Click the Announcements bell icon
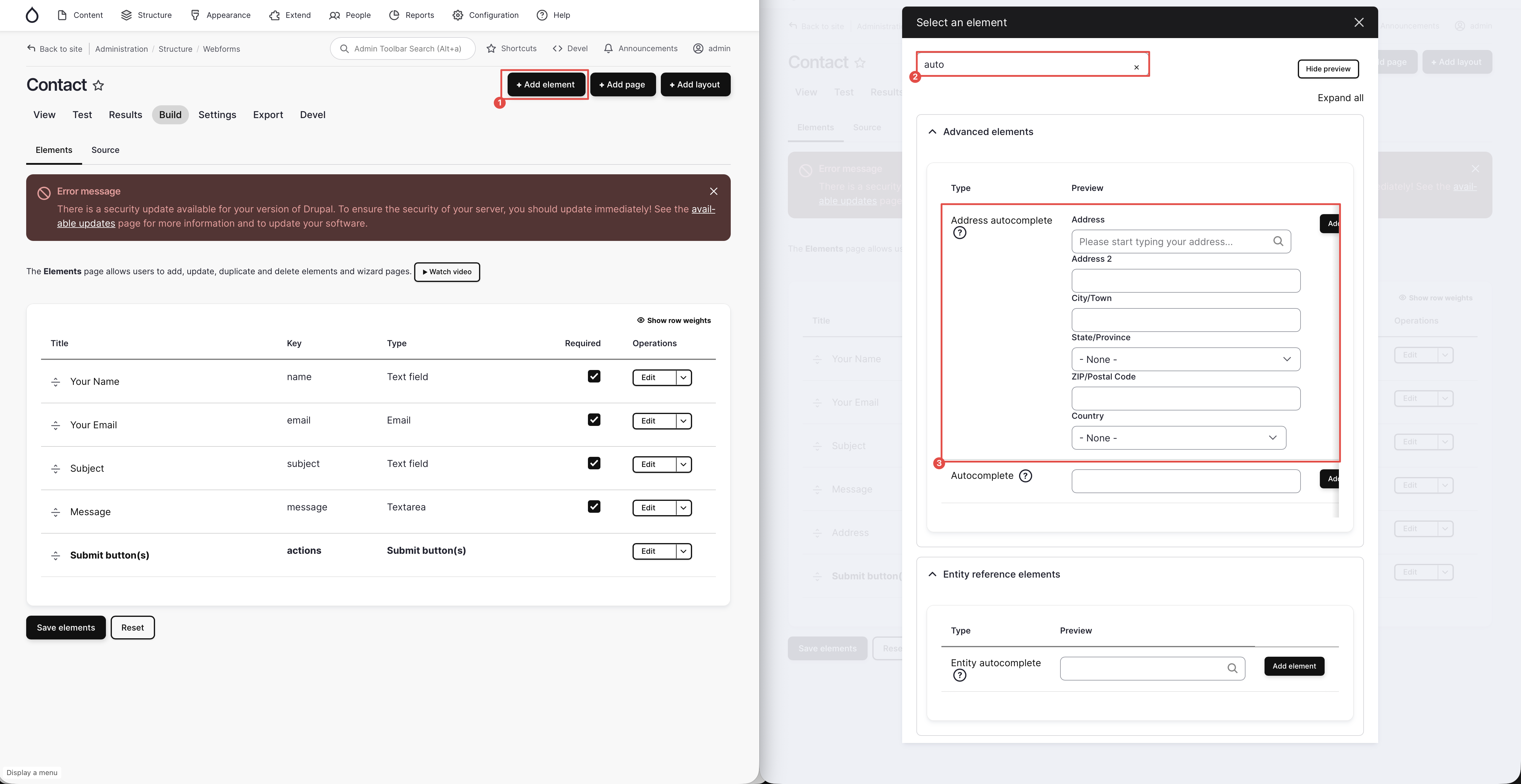Screen dimensions: 1521x784 608,48
